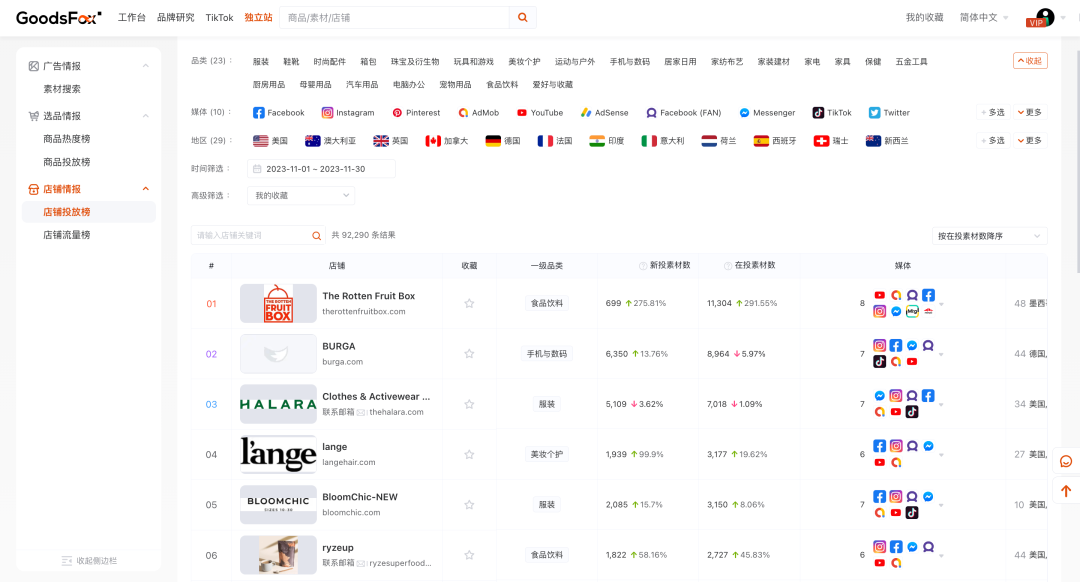Filter media by AdMob
Viewport: 1080px width, 582px height.
[x=479, y=113]
